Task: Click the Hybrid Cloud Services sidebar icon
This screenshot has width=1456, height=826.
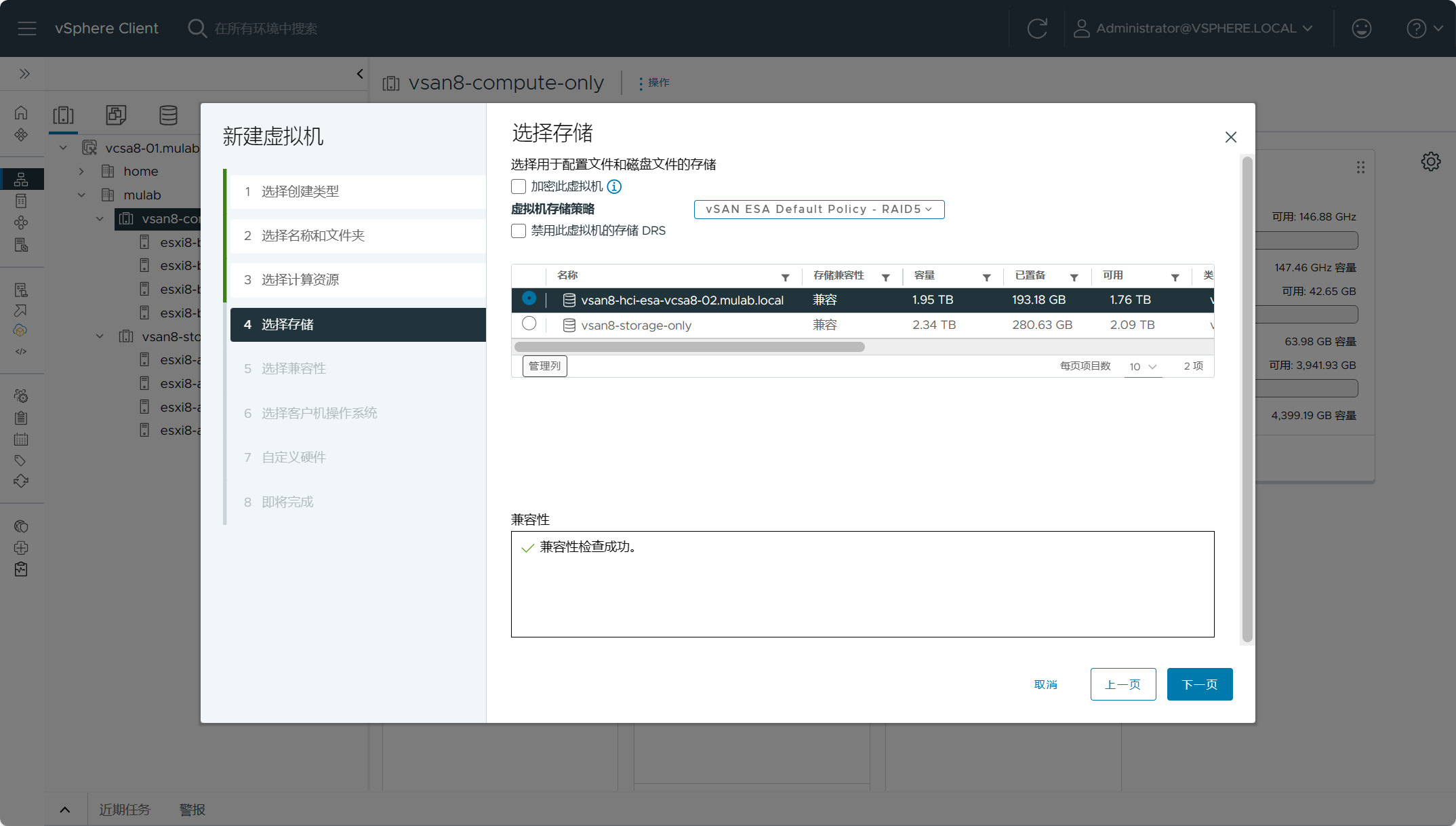Action: click(x=21, y=330)
